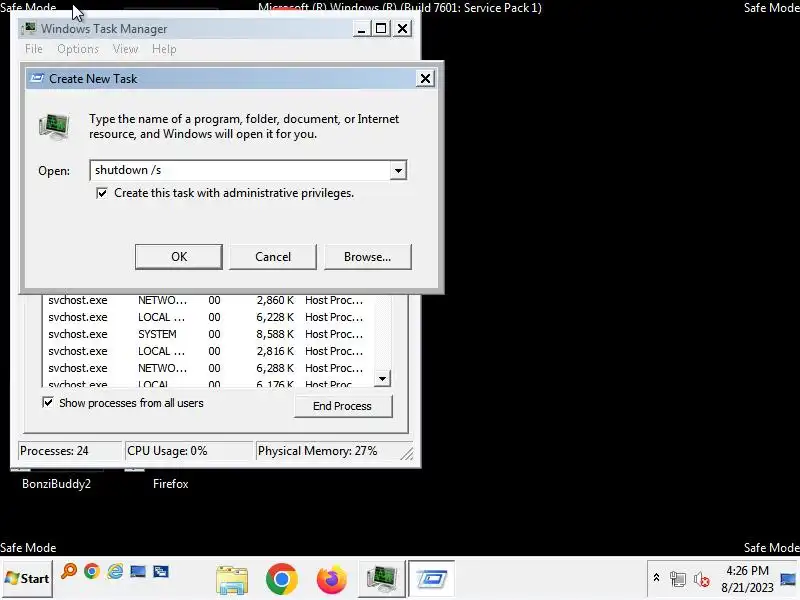Open the network tray icon
Viewport: 800px width, 600px height.
coord(678,579)
